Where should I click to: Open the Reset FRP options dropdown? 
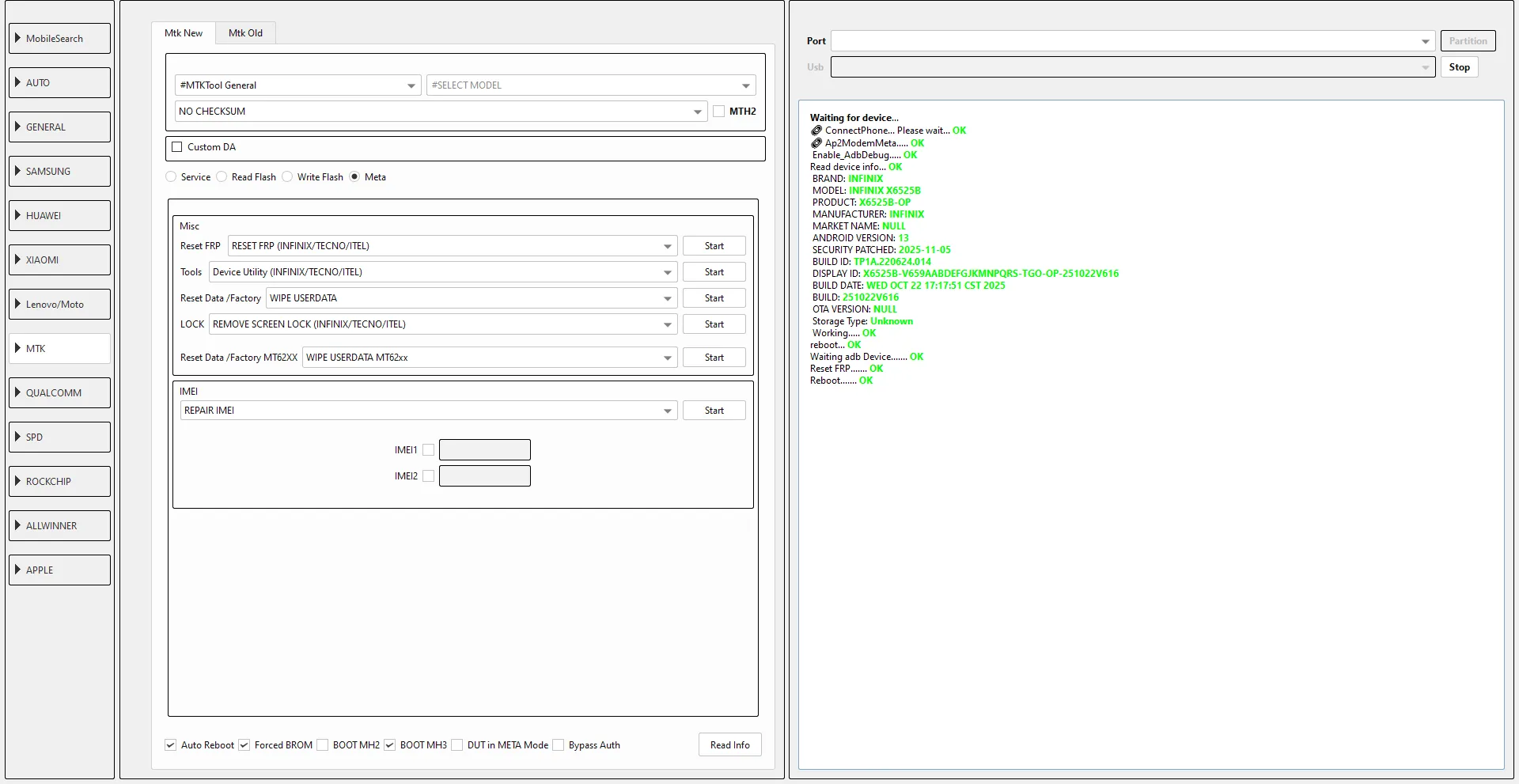tap(452, 246)
